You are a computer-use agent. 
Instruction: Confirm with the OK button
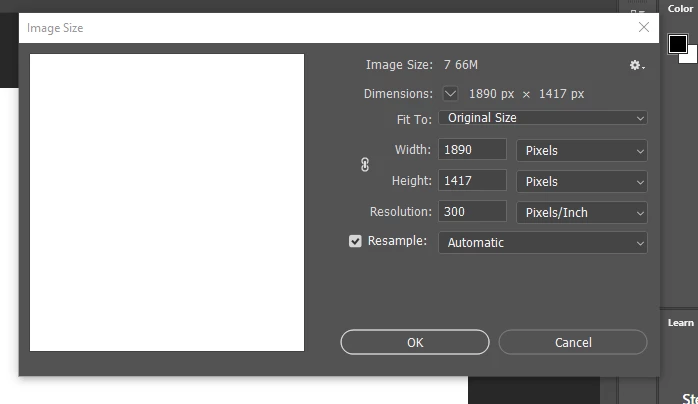click(415, 342)
